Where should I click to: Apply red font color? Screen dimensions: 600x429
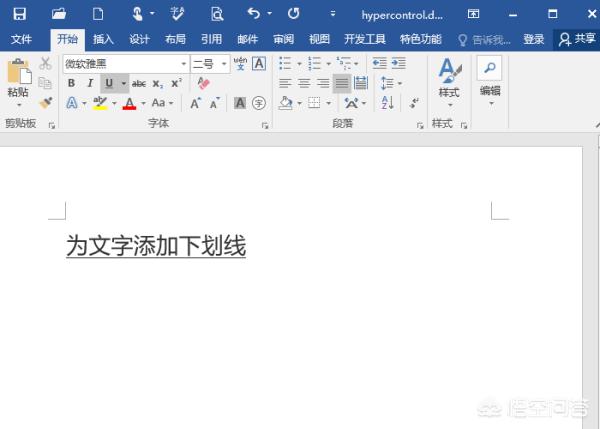pyautogui.click(x=129, y=103)
